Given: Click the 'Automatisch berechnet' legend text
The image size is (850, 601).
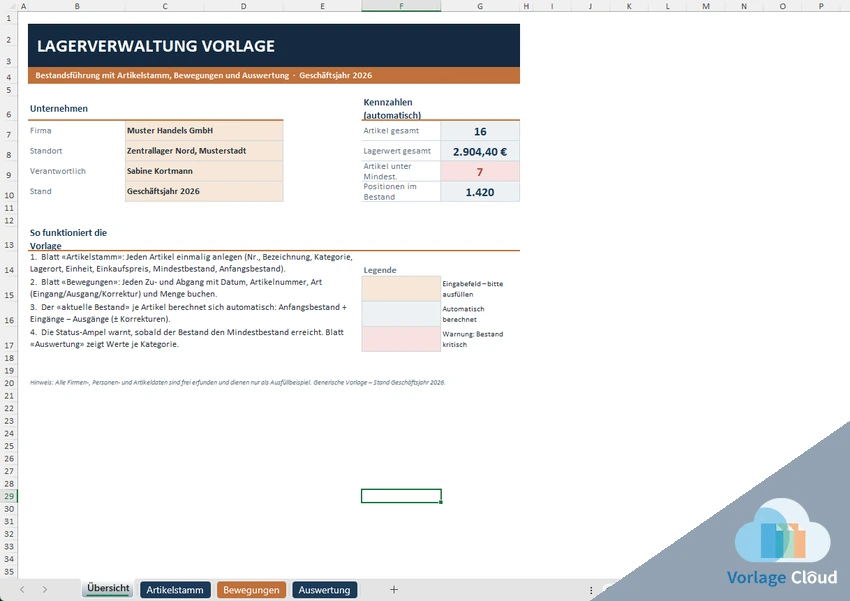Looking at the screenshot, I should (463, 314).
